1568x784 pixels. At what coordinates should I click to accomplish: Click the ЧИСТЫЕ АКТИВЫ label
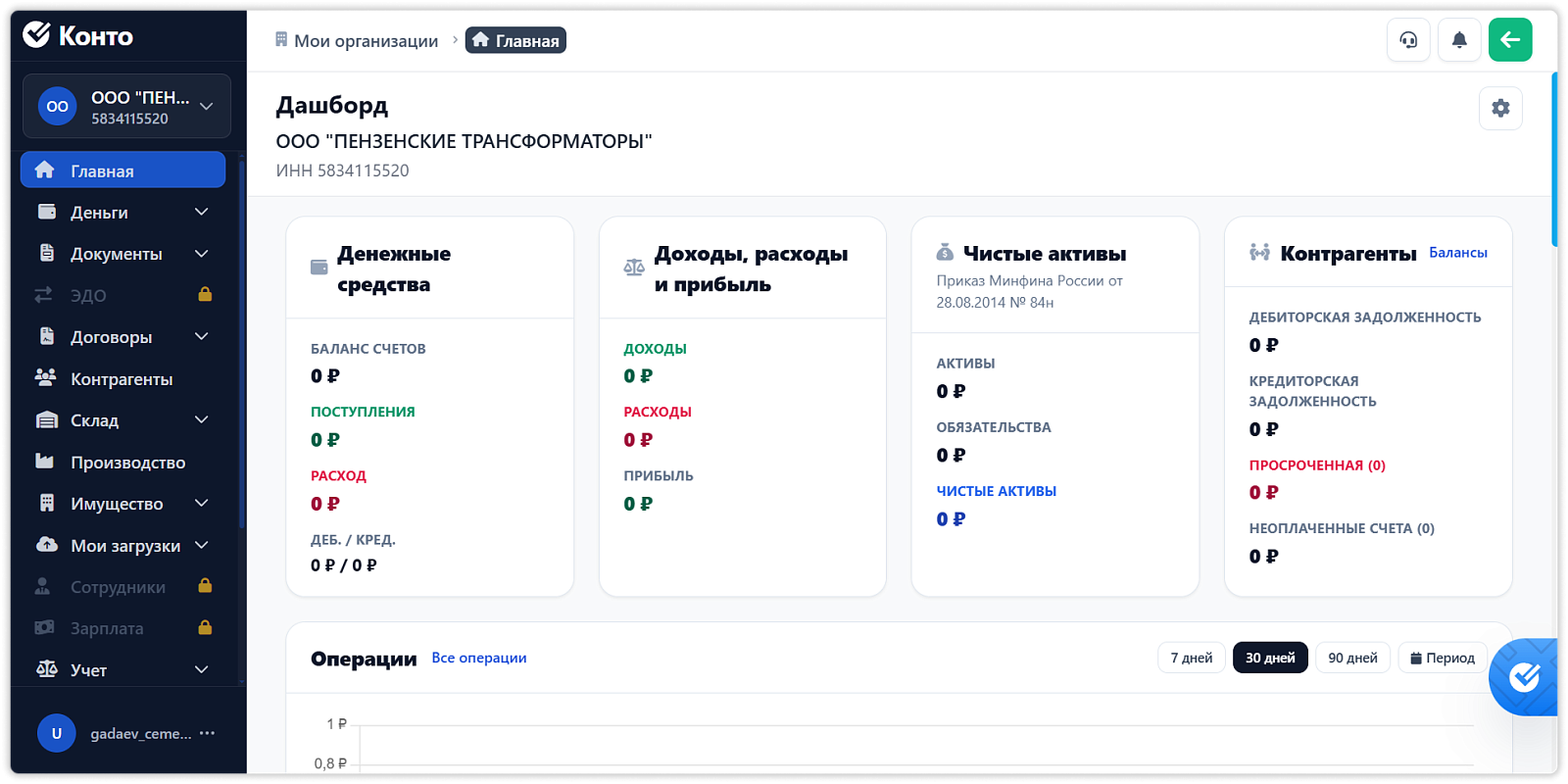click(996, 491)
